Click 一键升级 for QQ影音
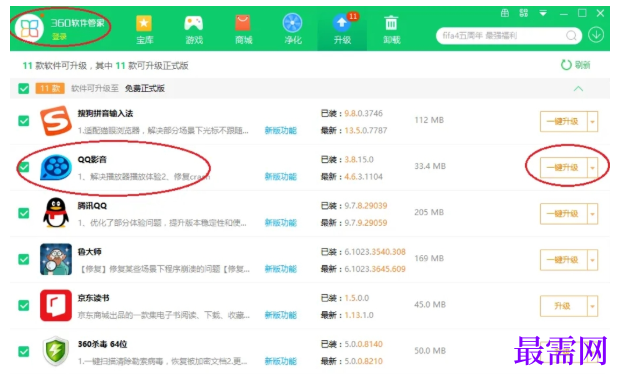This screenshot has height=382, width=626. click(x=563, y=168)
